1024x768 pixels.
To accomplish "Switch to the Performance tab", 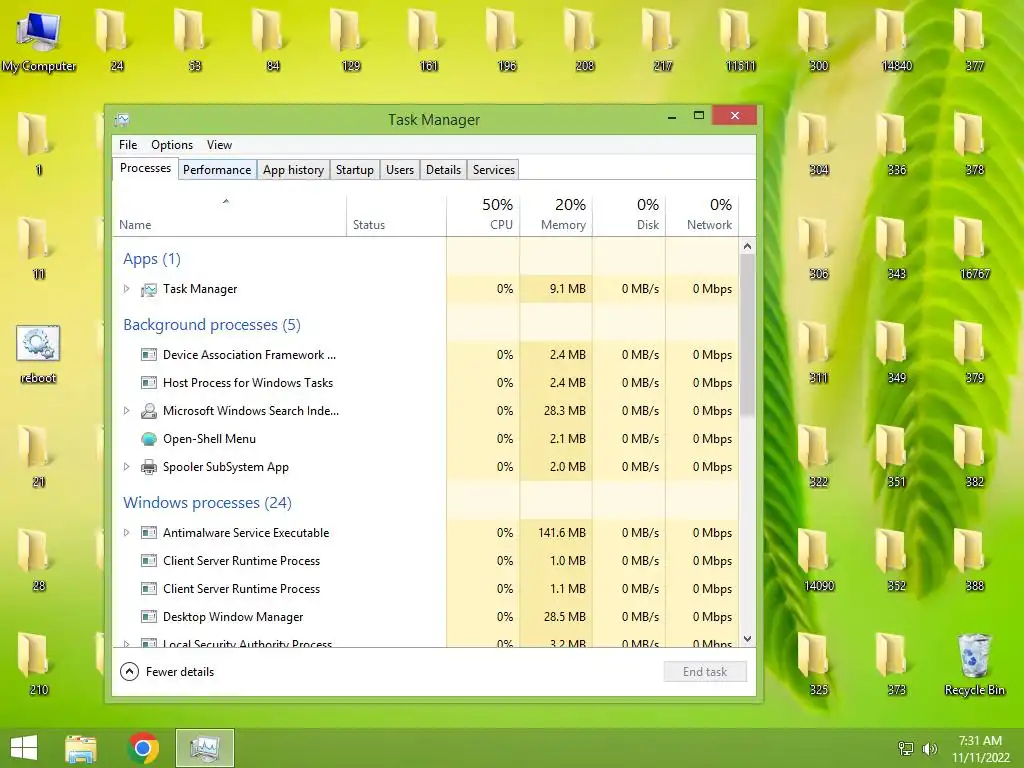I will coord(217,170).
